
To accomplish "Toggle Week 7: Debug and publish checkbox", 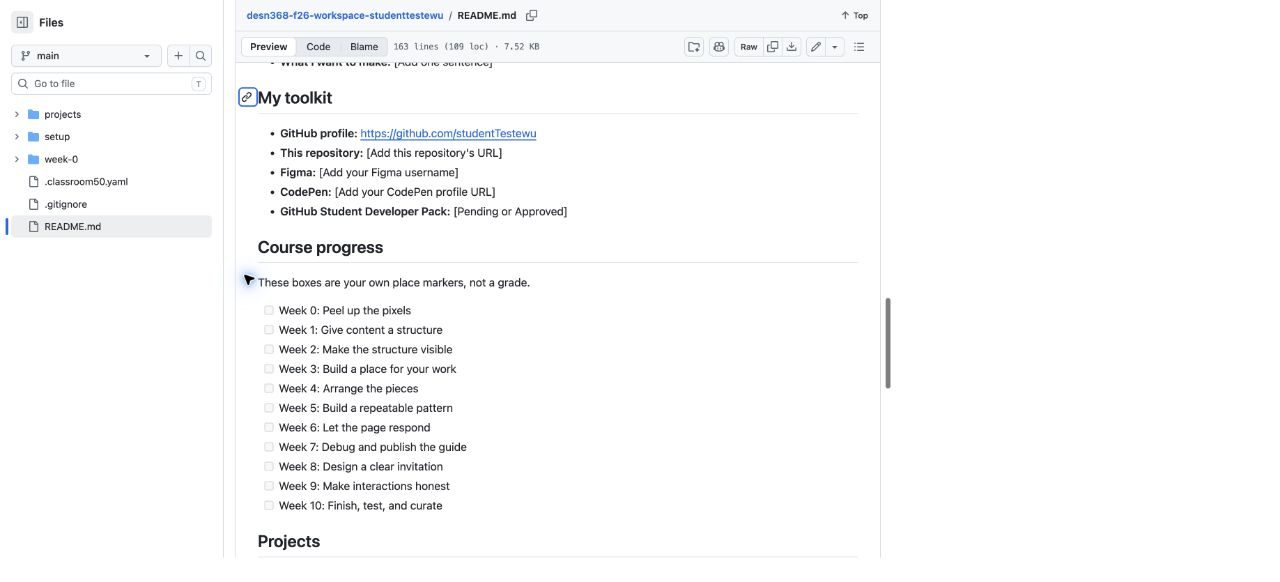I will pos(269,447).
